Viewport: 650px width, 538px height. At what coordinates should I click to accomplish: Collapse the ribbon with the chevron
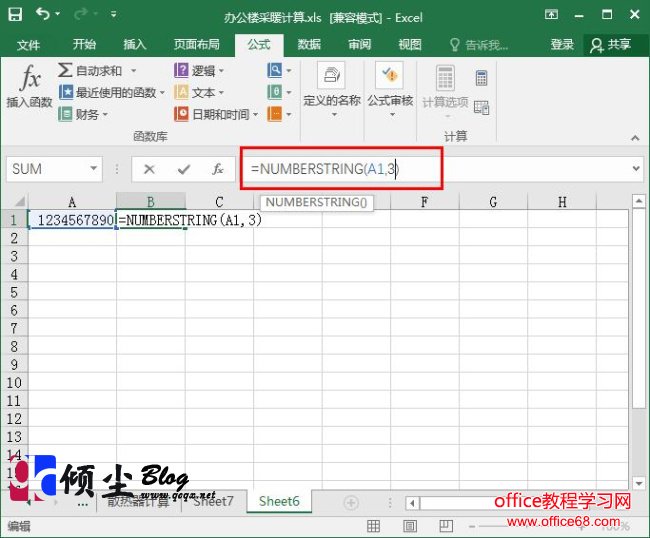[x=635, y=138]
